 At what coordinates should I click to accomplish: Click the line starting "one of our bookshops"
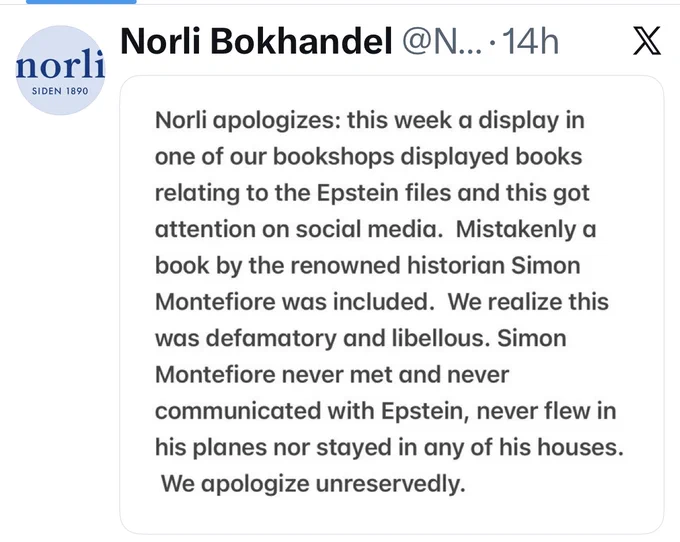click(x=369, y=157)
